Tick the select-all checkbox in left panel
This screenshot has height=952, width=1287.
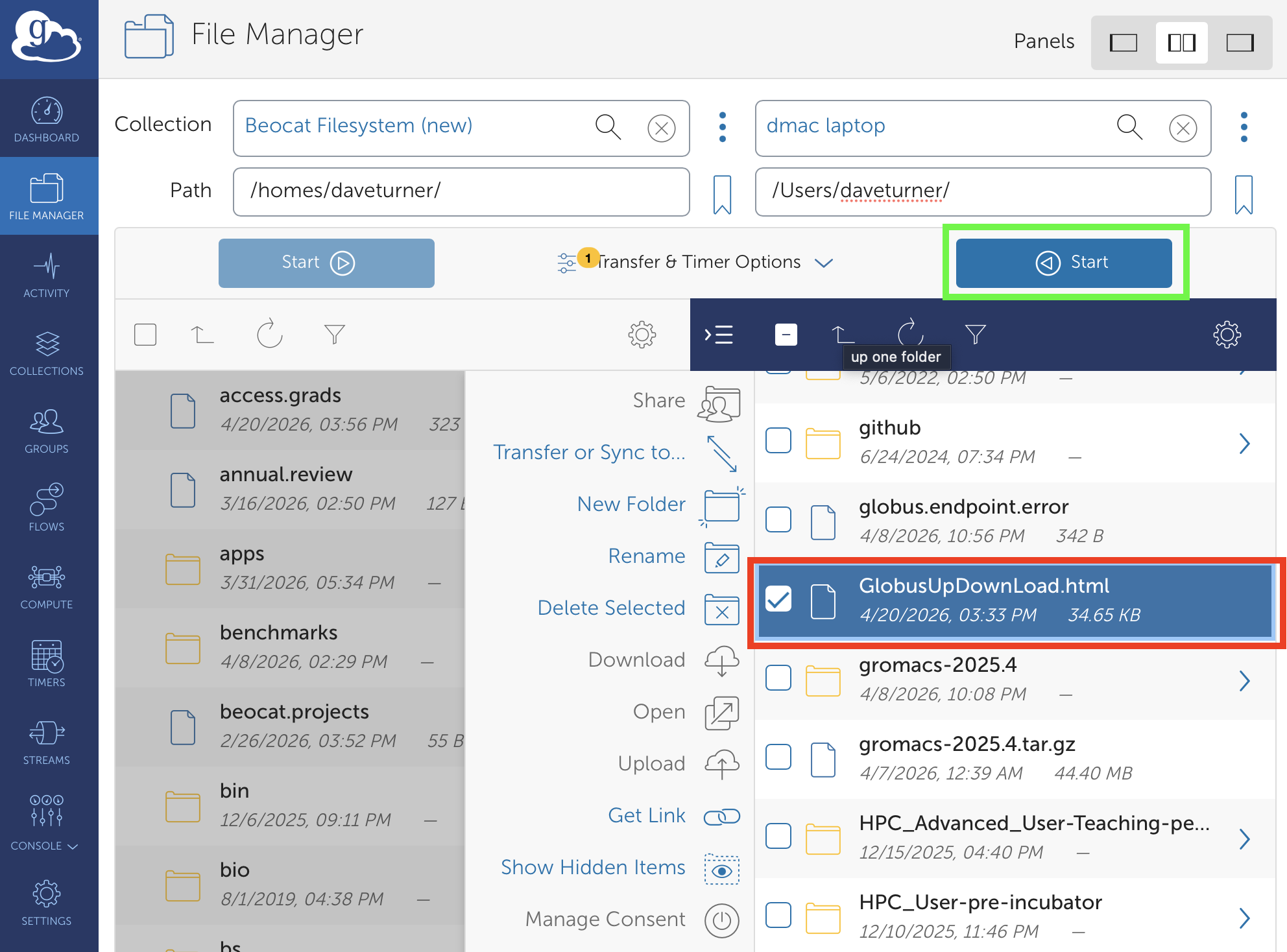coord(145,335)
